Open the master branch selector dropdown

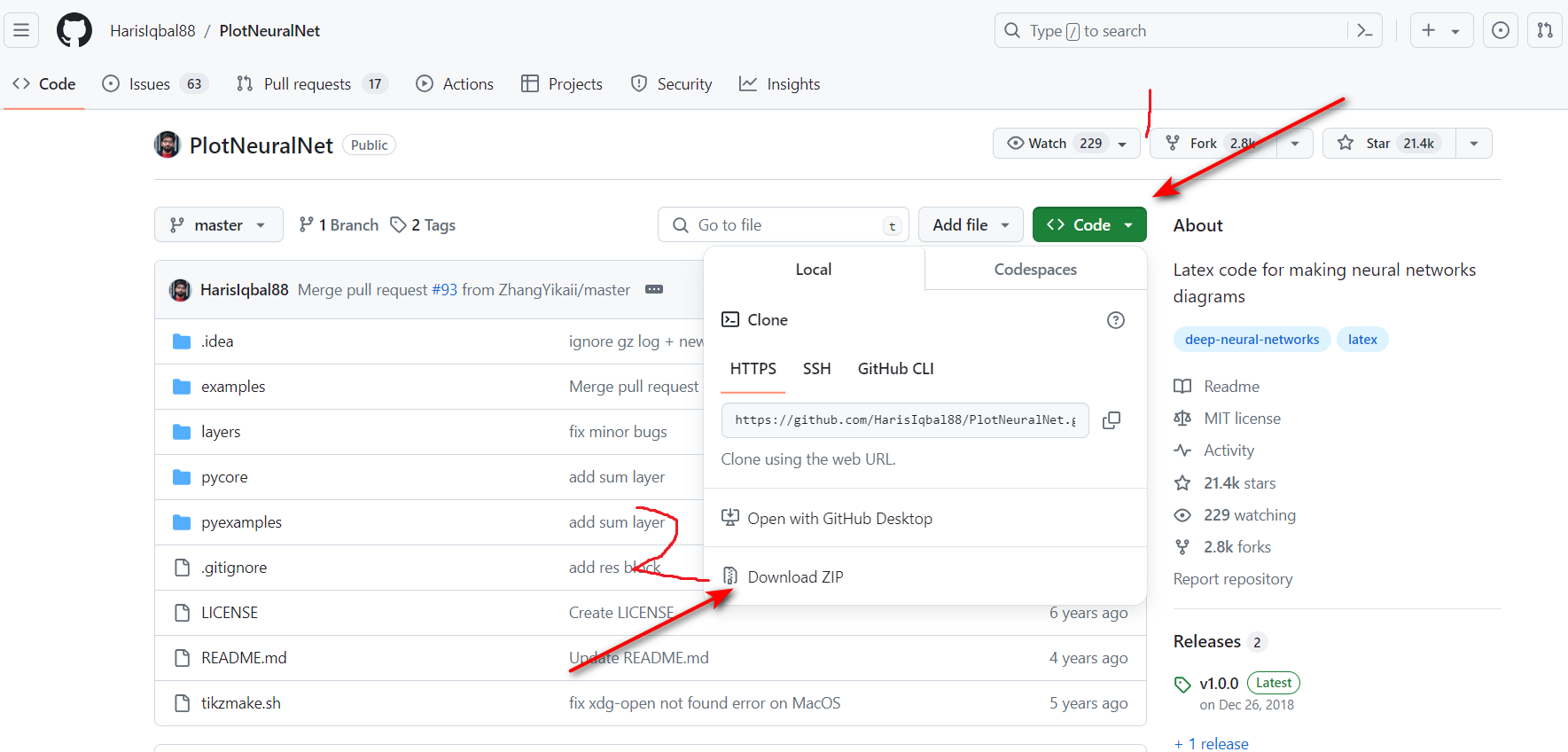(219, 224)
